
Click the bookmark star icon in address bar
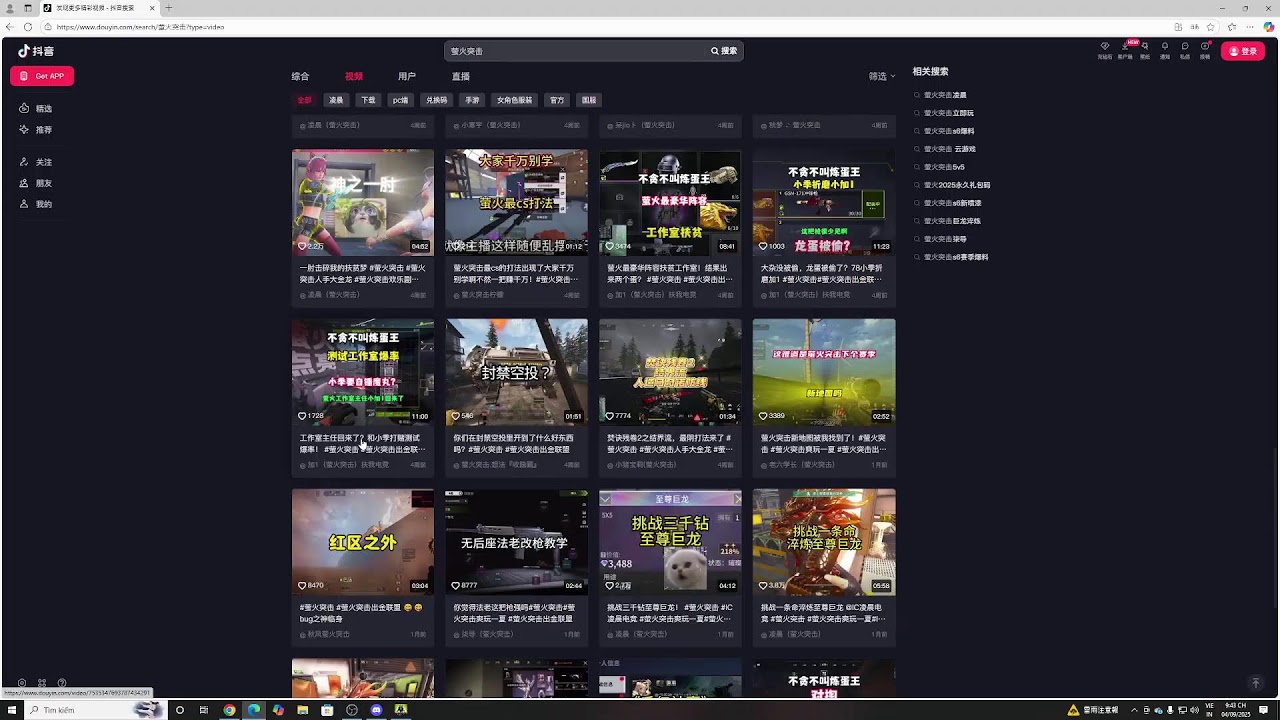tap(1210, 27)
